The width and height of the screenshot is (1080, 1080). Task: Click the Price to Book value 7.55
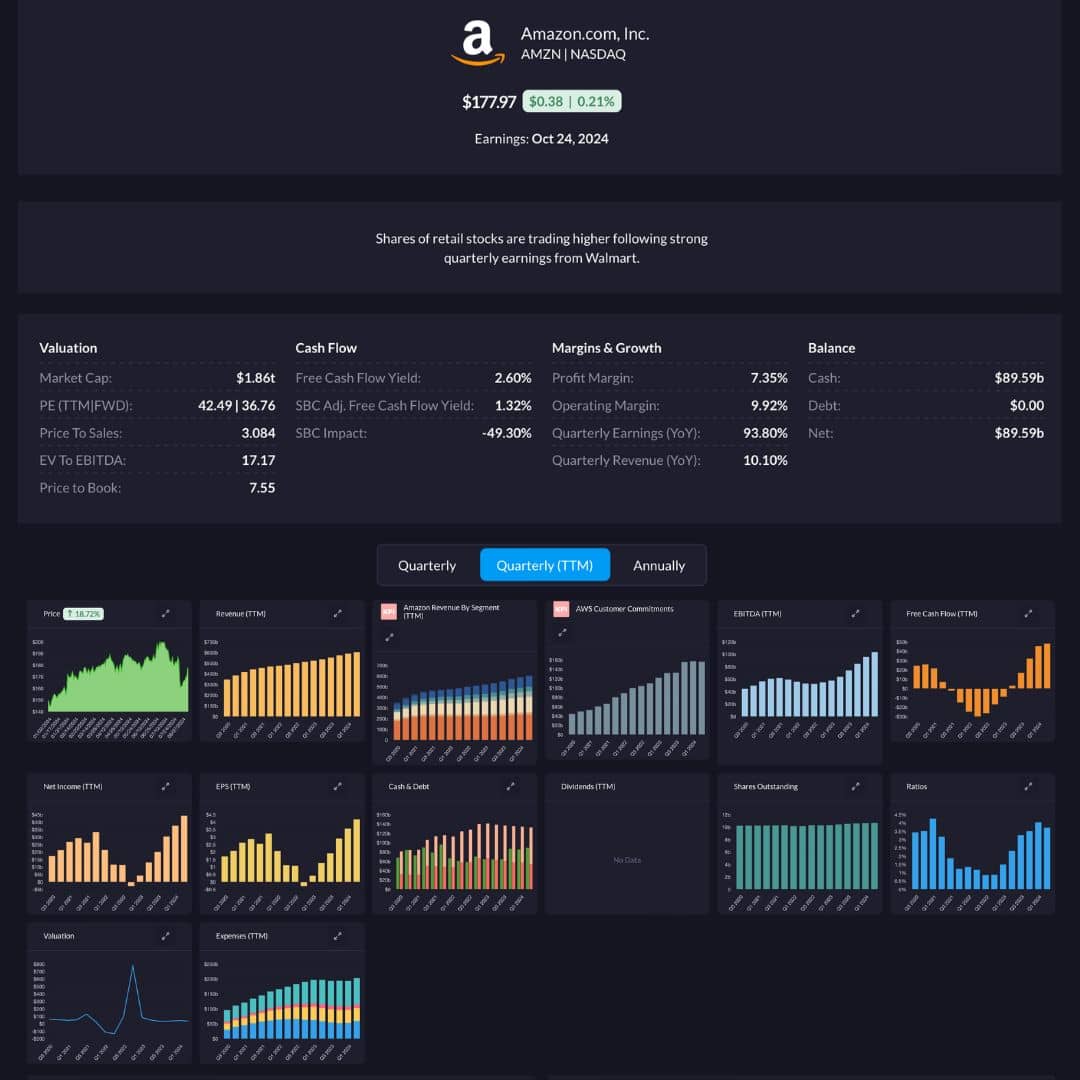click(262, 488)
